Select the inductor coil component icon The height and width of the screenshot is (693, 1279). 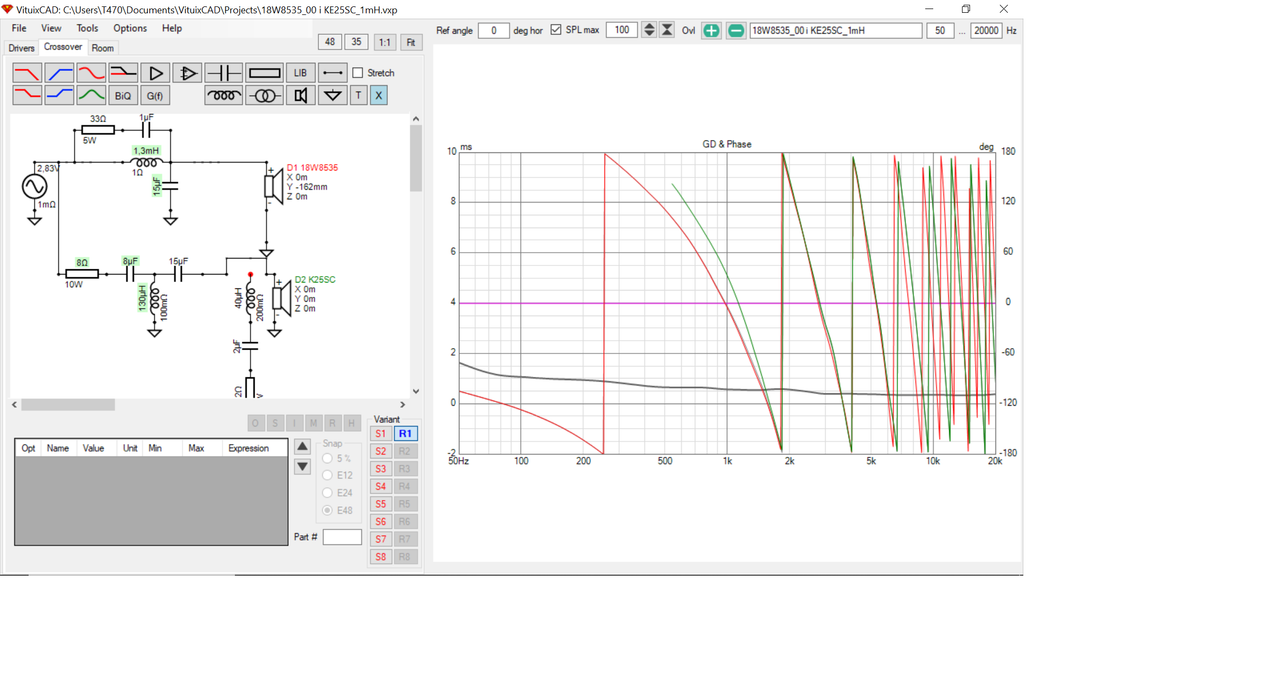(x=223, y=95)
